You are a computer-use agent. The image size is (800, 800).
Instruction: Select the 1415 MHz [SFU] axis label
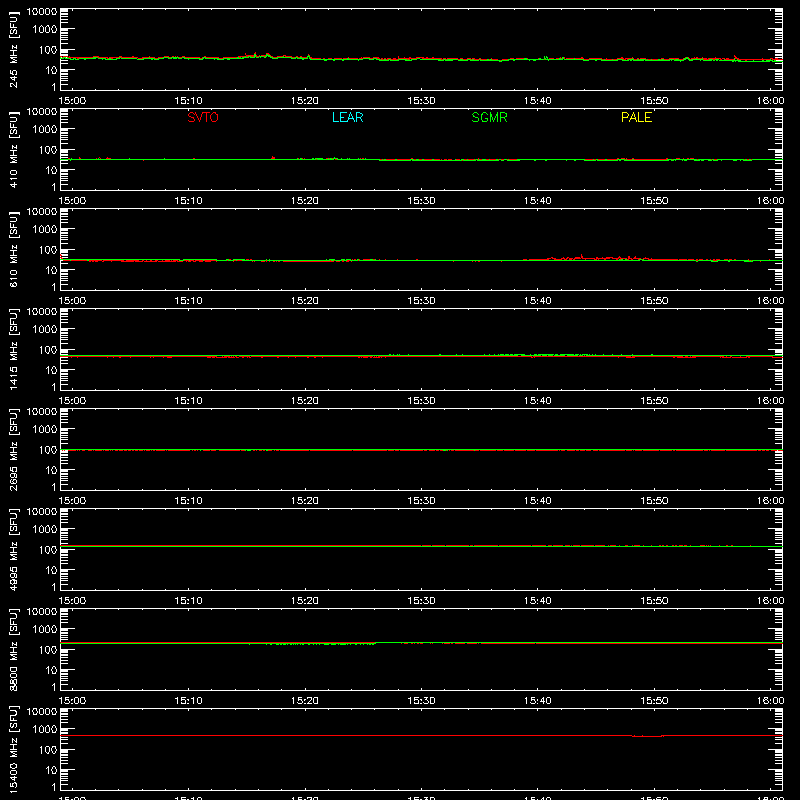14,349
